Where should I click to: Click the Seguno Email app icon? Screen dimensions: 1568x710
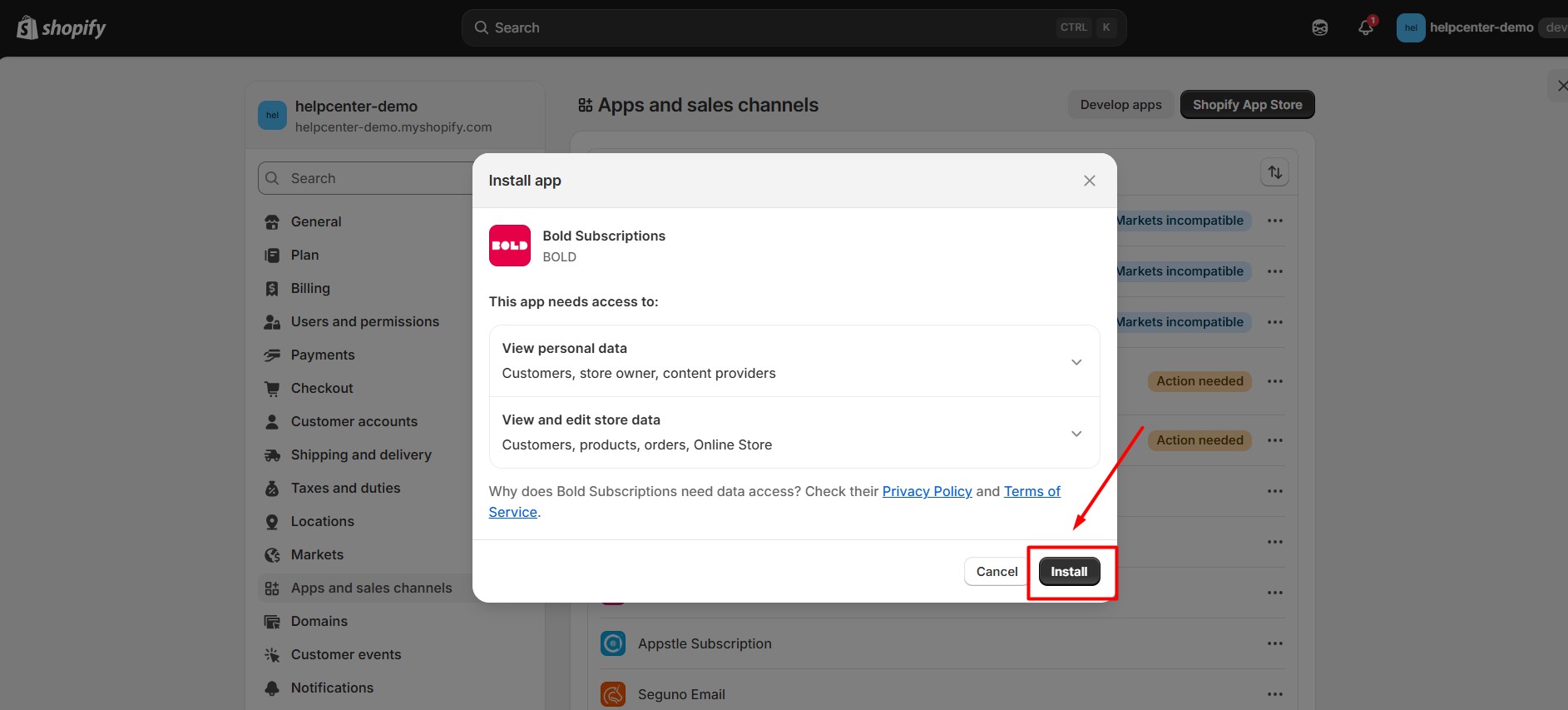612,693
